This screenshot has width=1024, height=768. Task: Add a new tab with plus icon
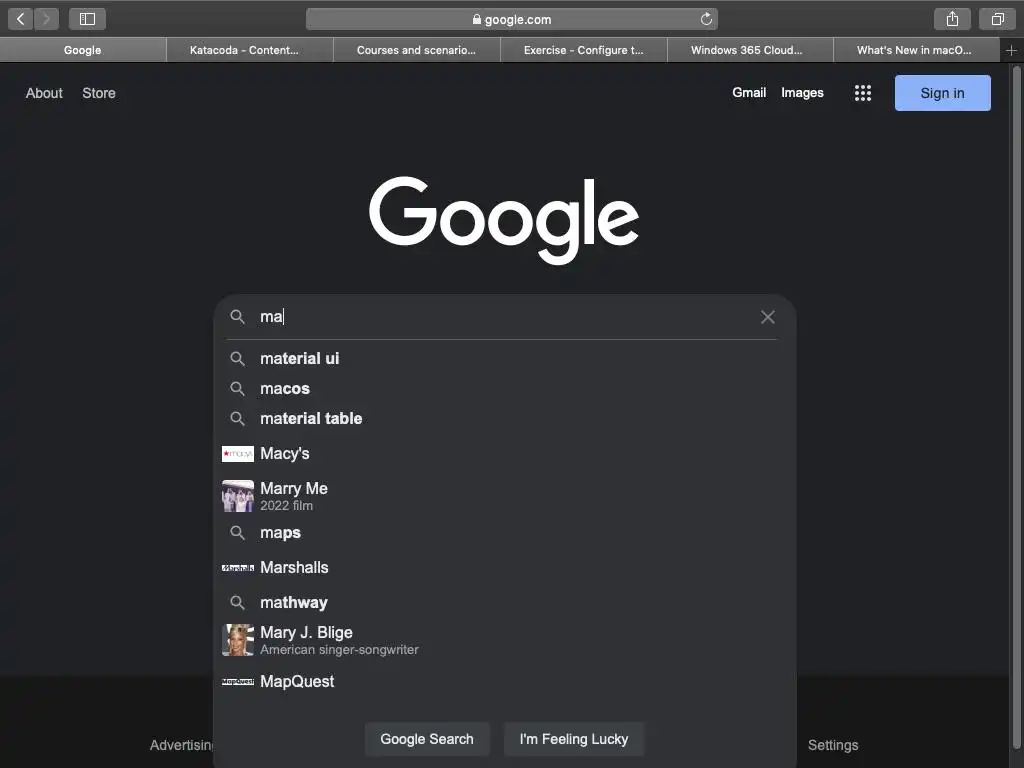(1011, 50)
